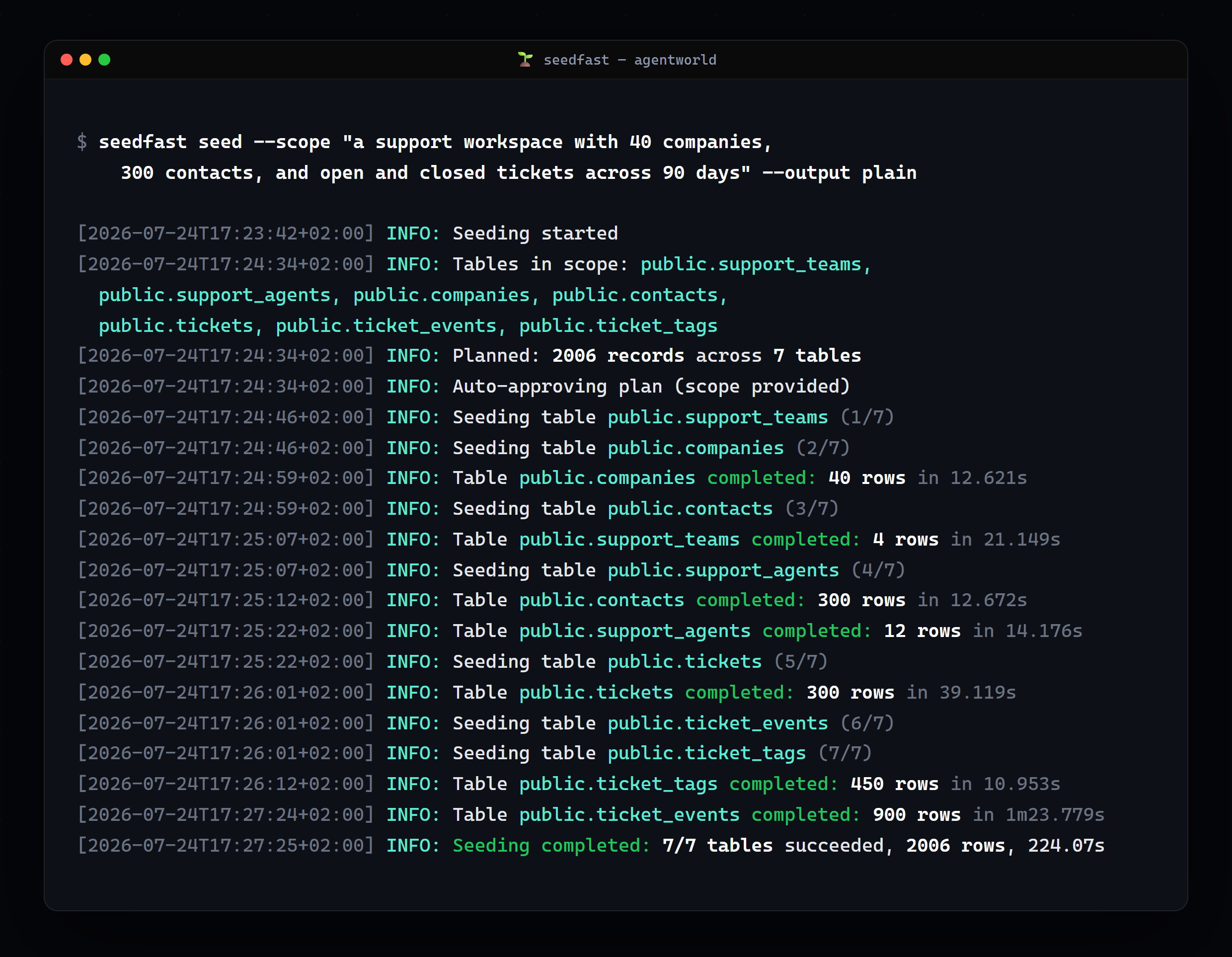Click '300 rows' in contacts completed line
Screen dimensions: 1232x957
[x=861, y=600]
